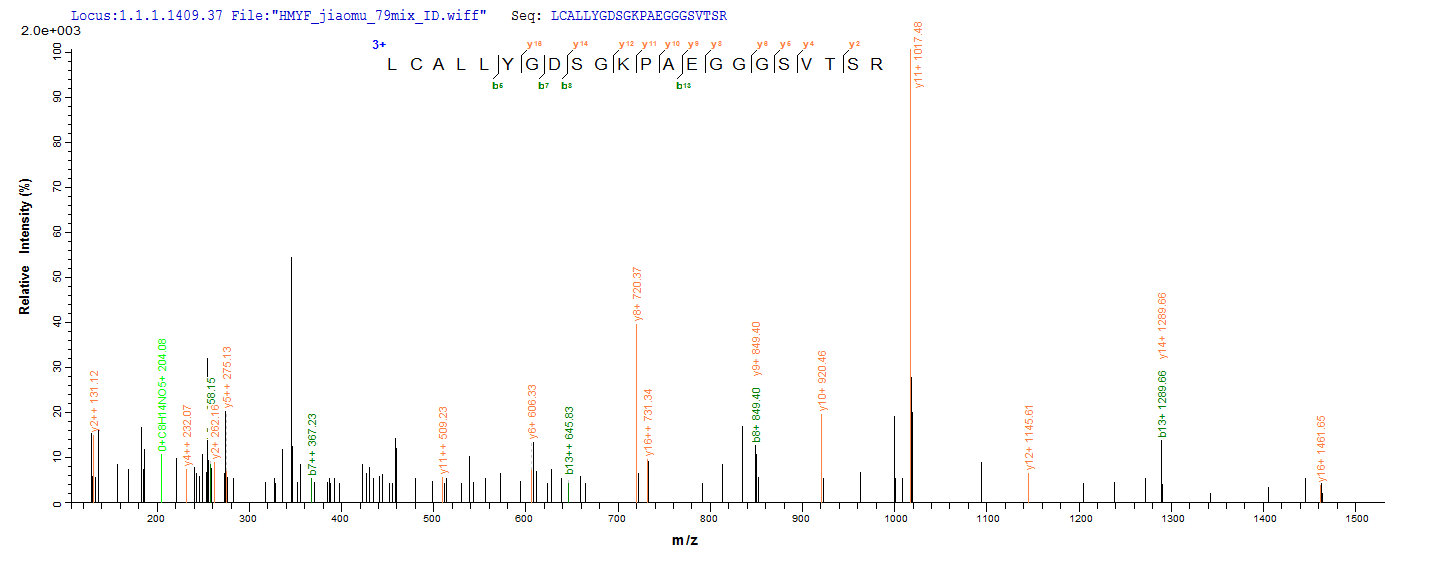Click the y5++ 275.13 peak label
The width and height of the screenshot is (1436, 562).
click(x=227, y=377)
